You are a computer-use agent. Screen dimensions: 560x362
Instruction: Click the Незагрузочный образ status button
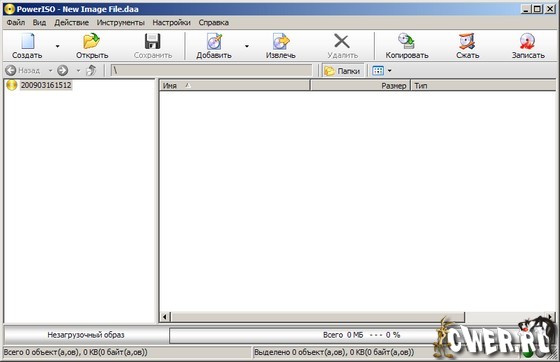(86, 335)
